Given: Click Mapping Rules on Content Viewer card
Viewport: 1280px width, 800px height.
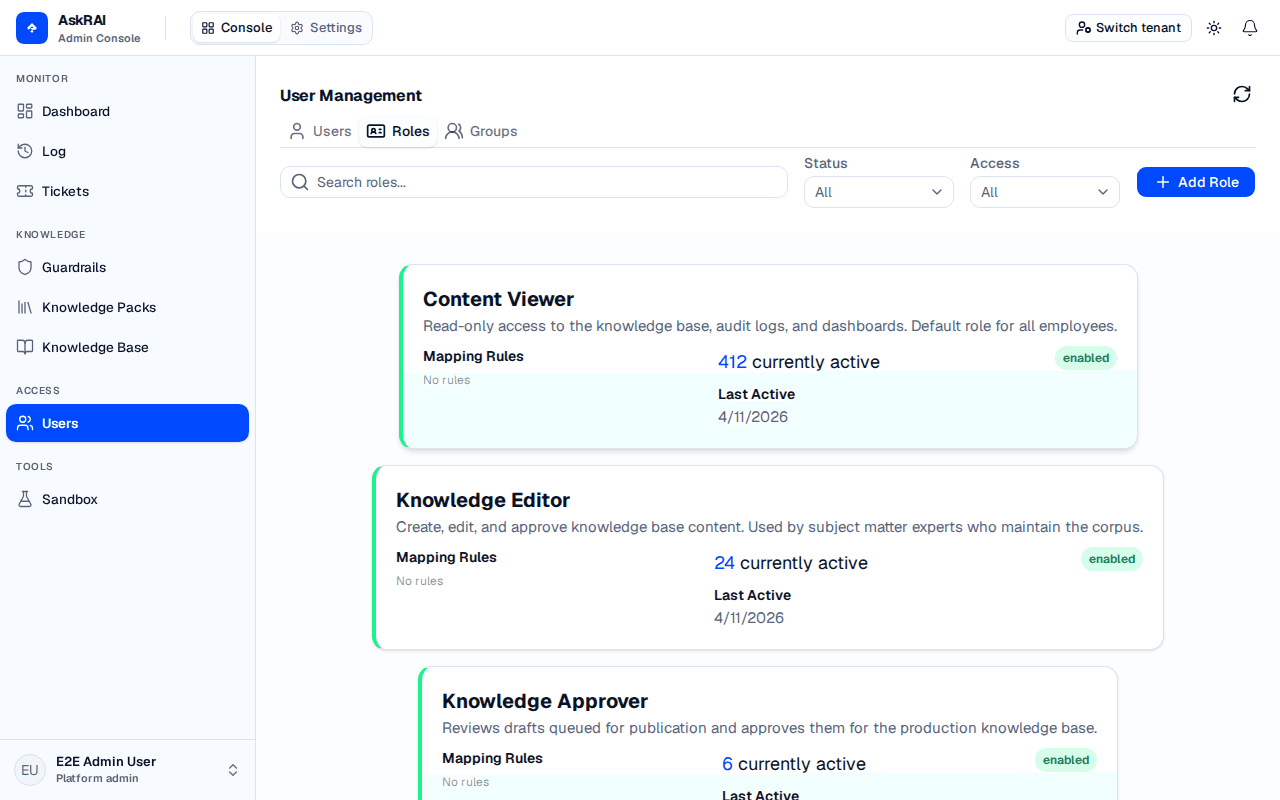Looking at the screenshot, I should (473, 356).
